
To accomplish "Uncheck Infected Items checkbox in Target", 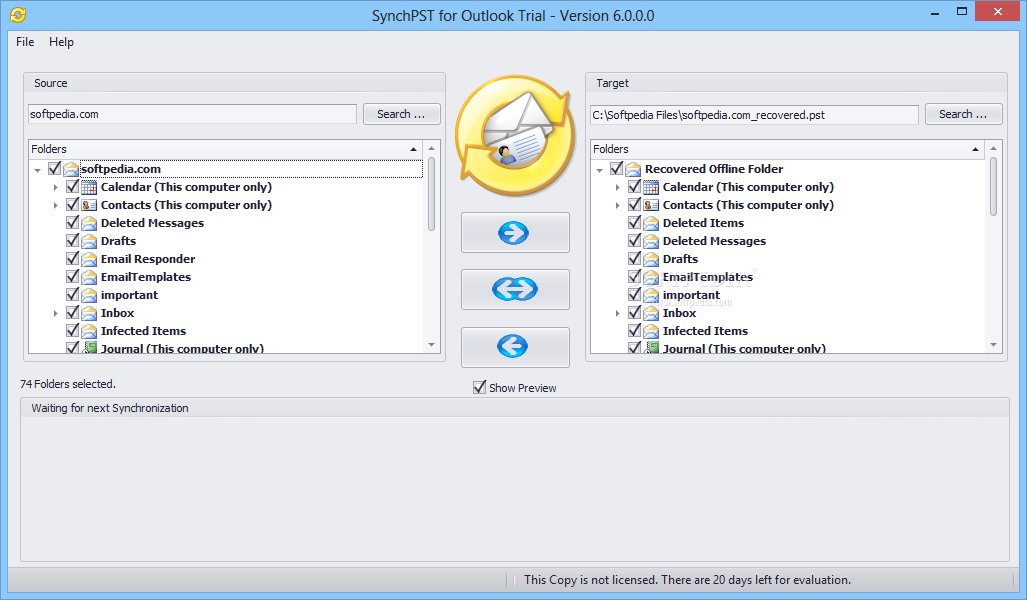I will [635, 331].
